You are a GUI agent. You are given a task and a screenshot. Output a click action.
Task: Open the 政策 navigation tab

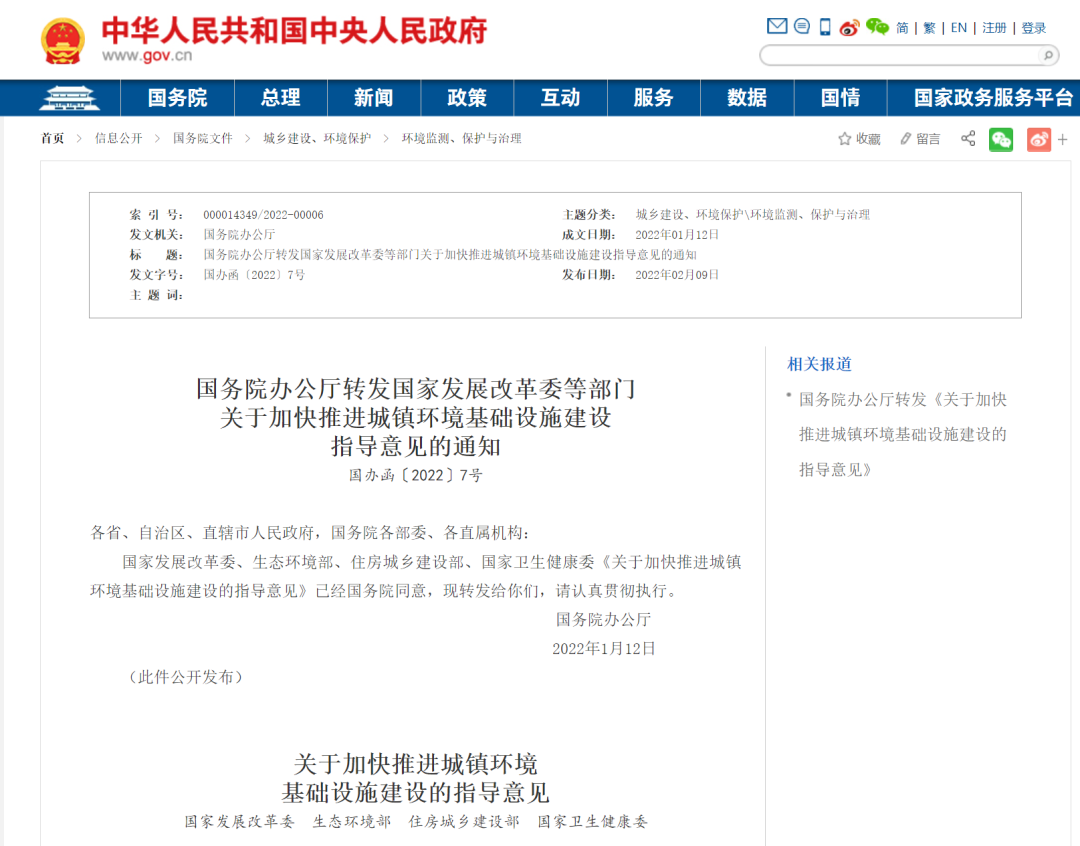click(x=466, y=98)
